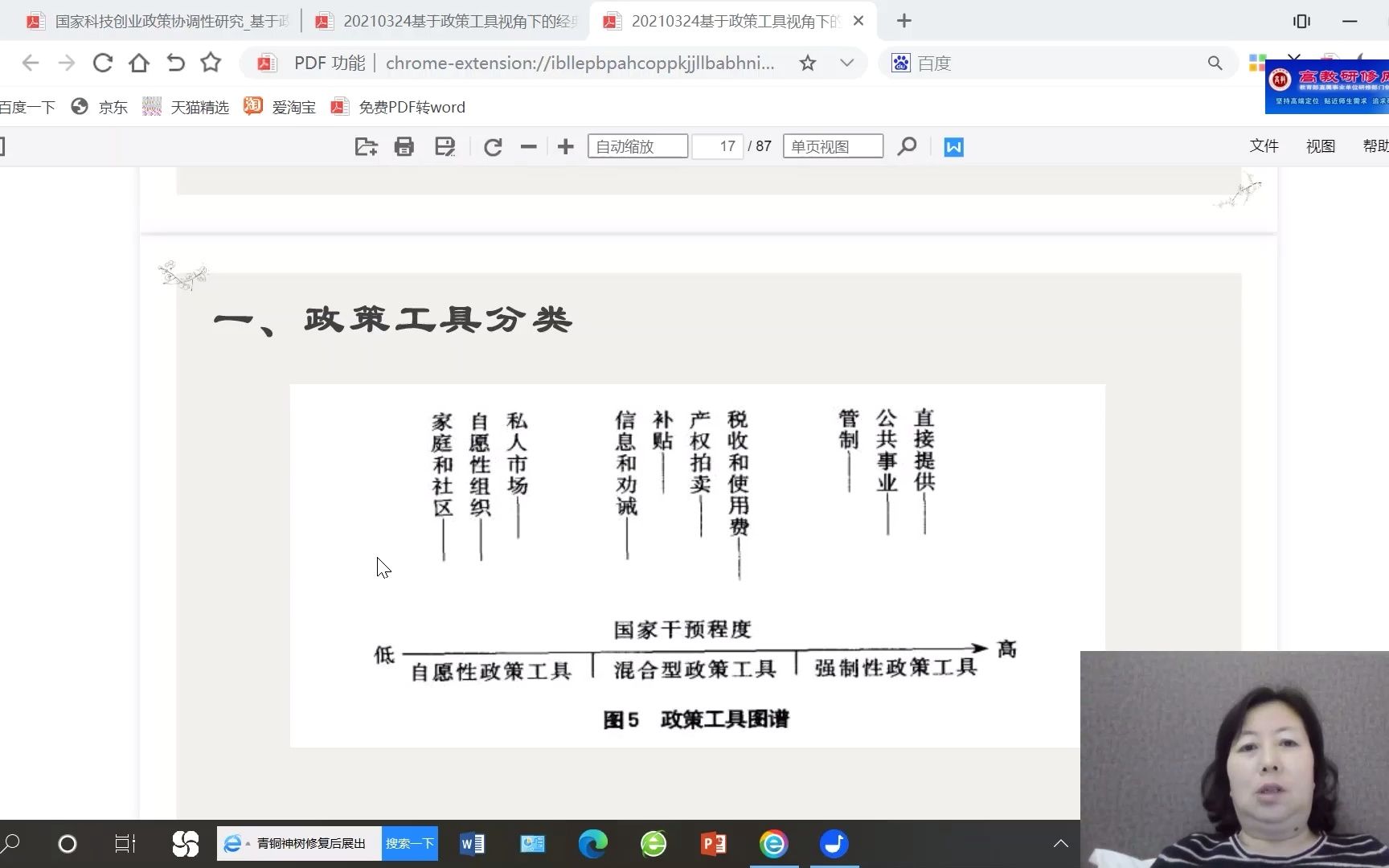Image resolution: width=1389 pixels, height=868 pixels.
Task: Open the cyan window app icon on taskbar
Action: coord(532,844)
